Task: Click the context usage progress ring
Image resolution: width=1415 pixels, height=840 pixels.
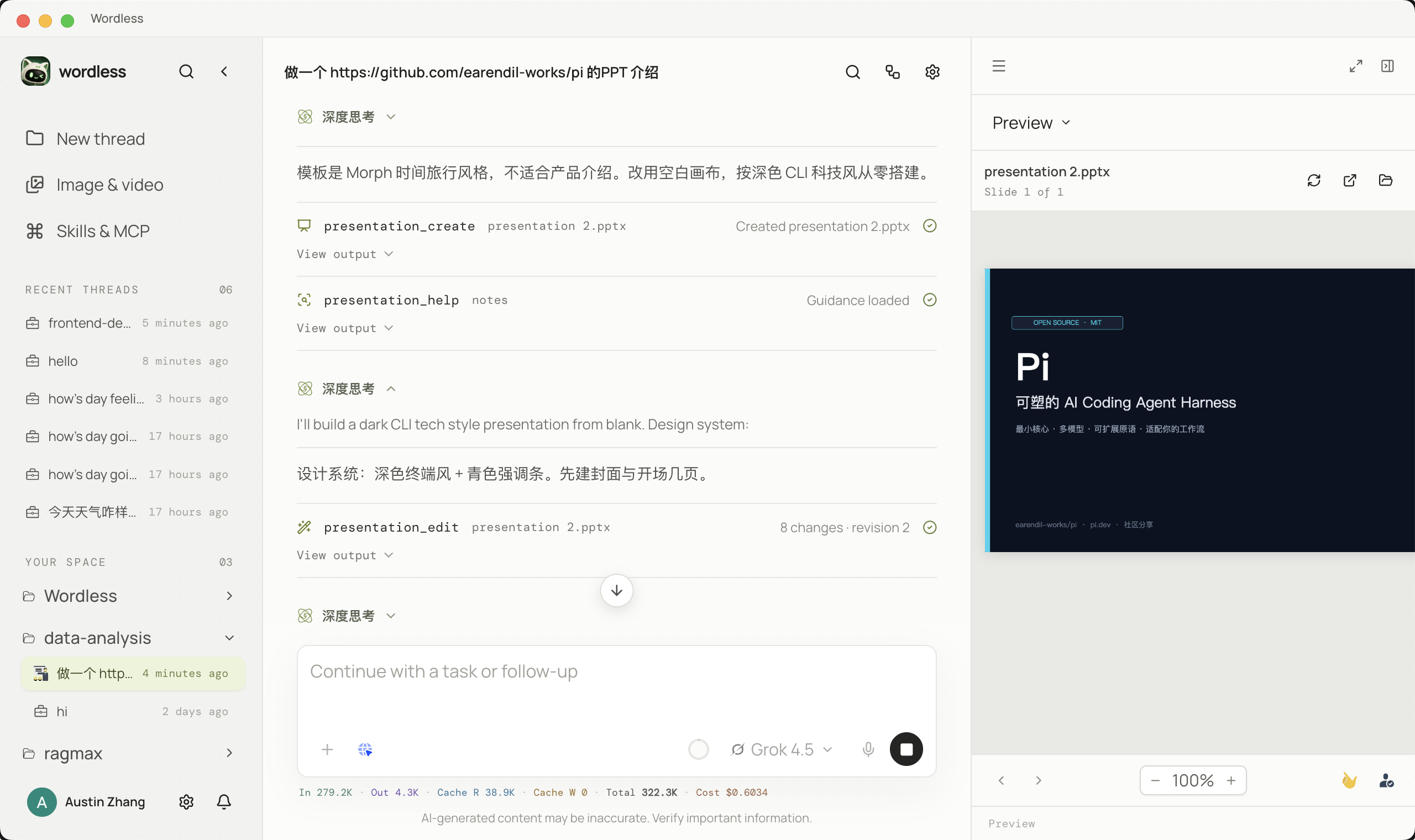Action: click(x=698, y=749)
